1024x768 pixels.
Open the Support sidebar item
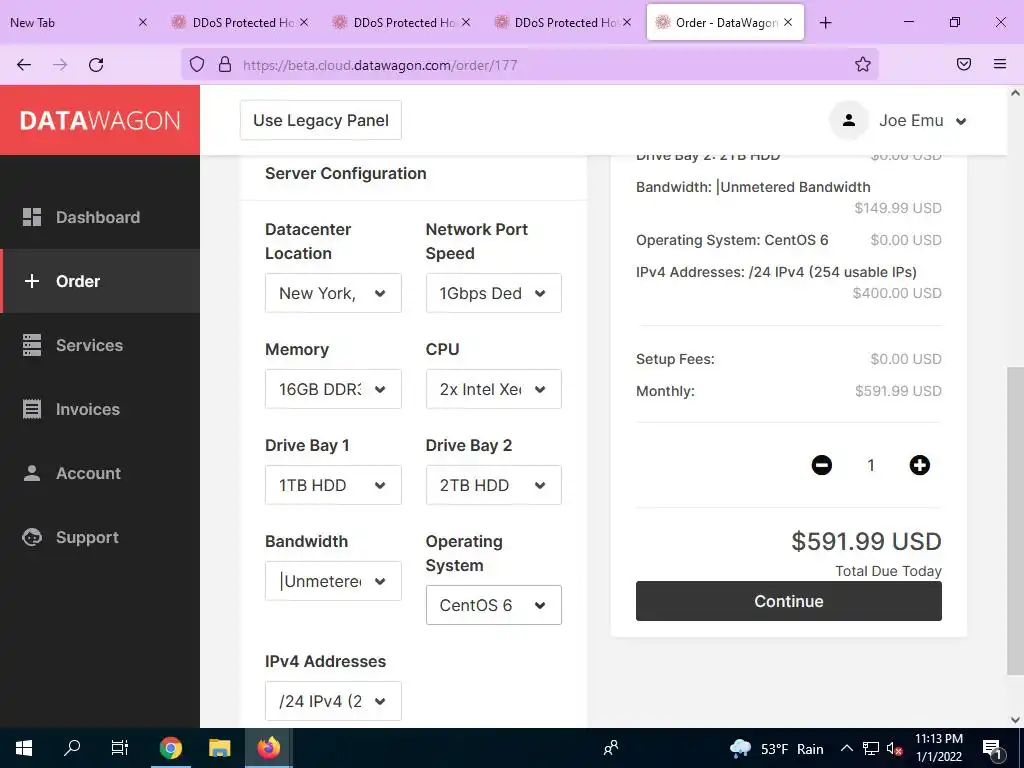pyautogui.click(x=99, y=537)
